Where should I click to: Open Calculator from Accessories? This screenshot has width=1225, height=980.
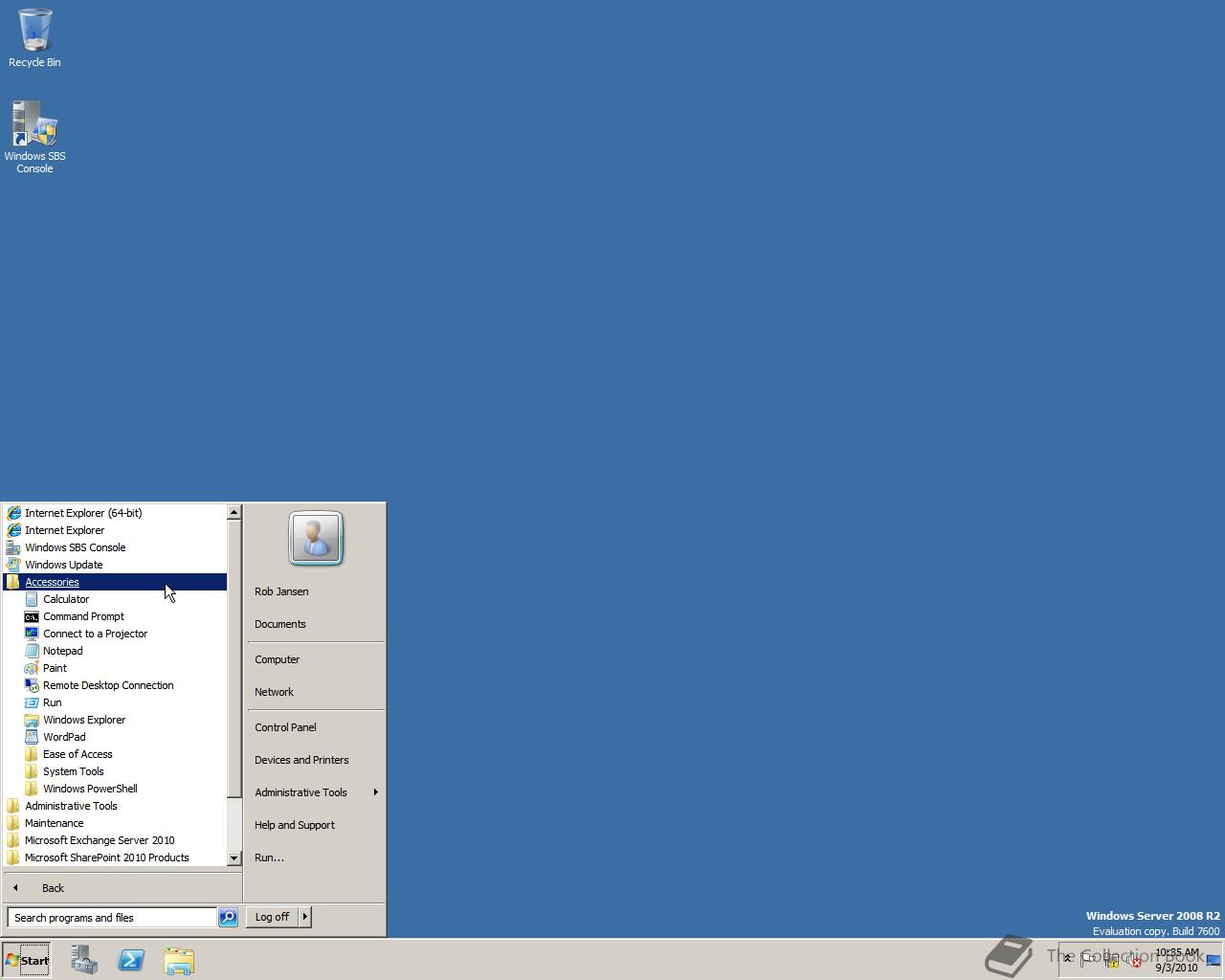(x=115, y=599)
